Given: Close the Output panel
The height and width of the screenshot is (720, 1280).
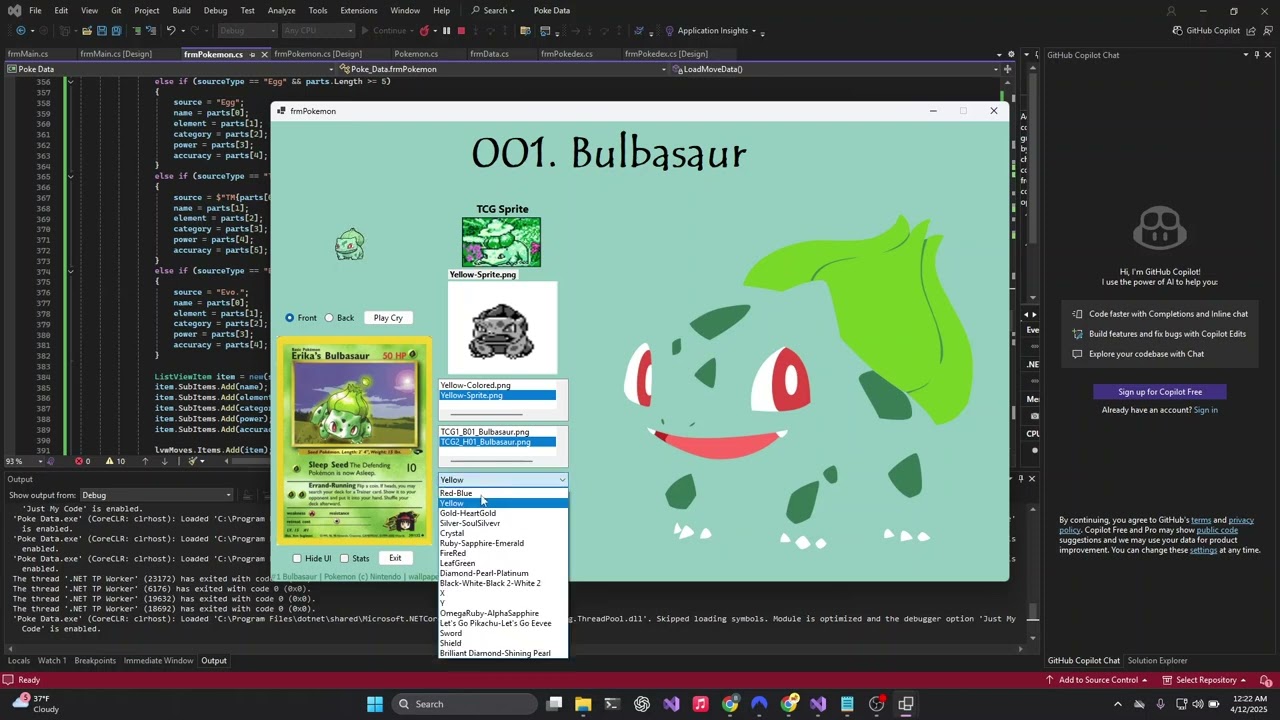Looking at the screenshot, I should point(1031,479).
